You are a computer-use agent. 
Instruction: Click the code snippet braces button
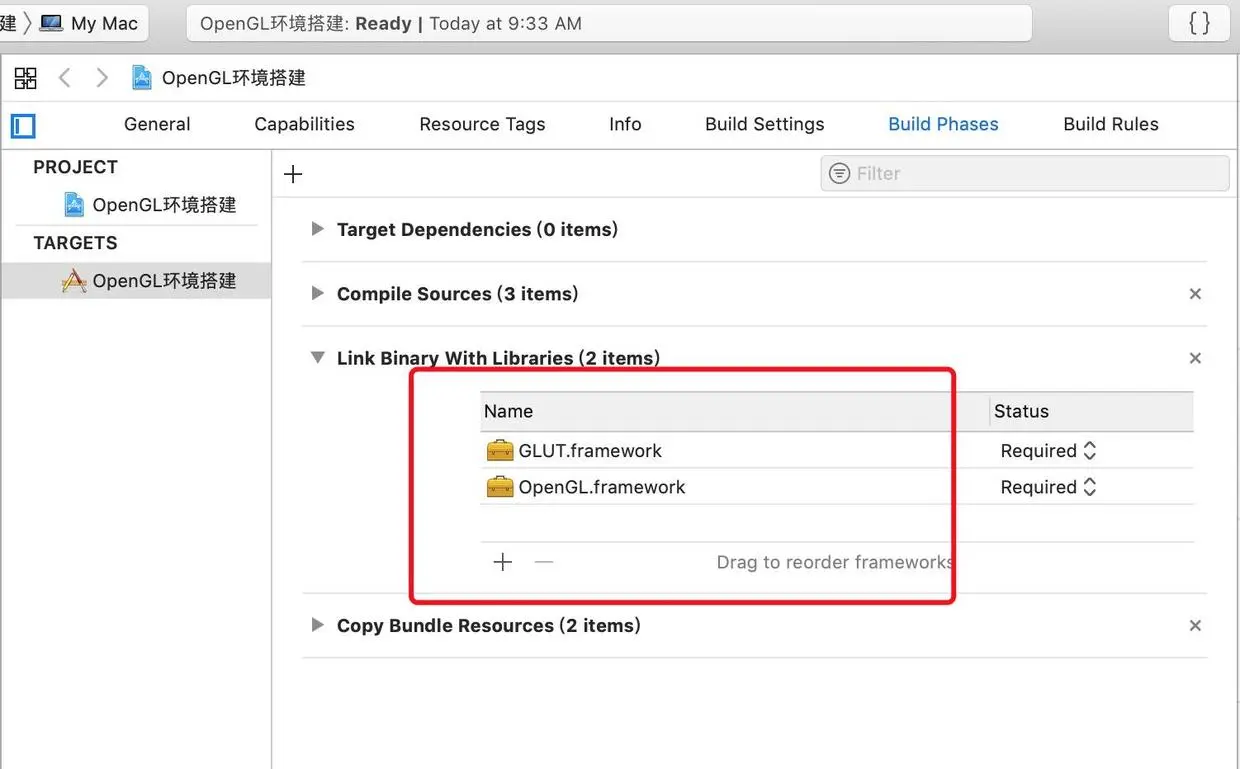pyautogui.click(x=1199, y=23)
